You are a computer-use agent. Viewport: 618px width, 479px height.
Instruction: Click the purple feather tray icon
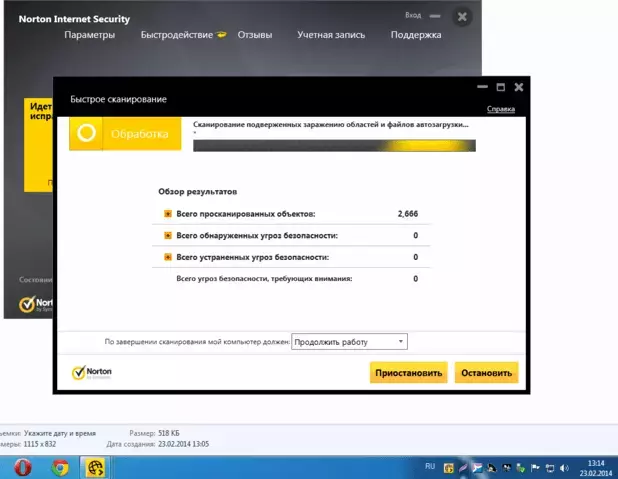point(463,468)
